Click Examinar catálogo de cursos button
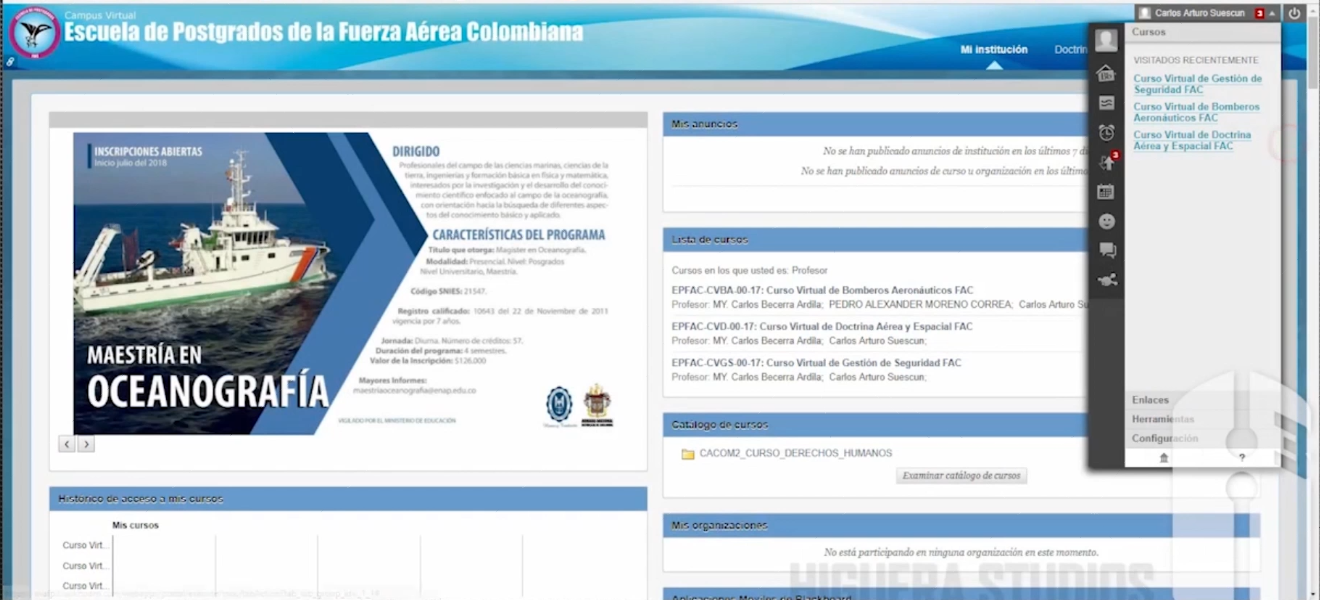 tap(961, 476)
